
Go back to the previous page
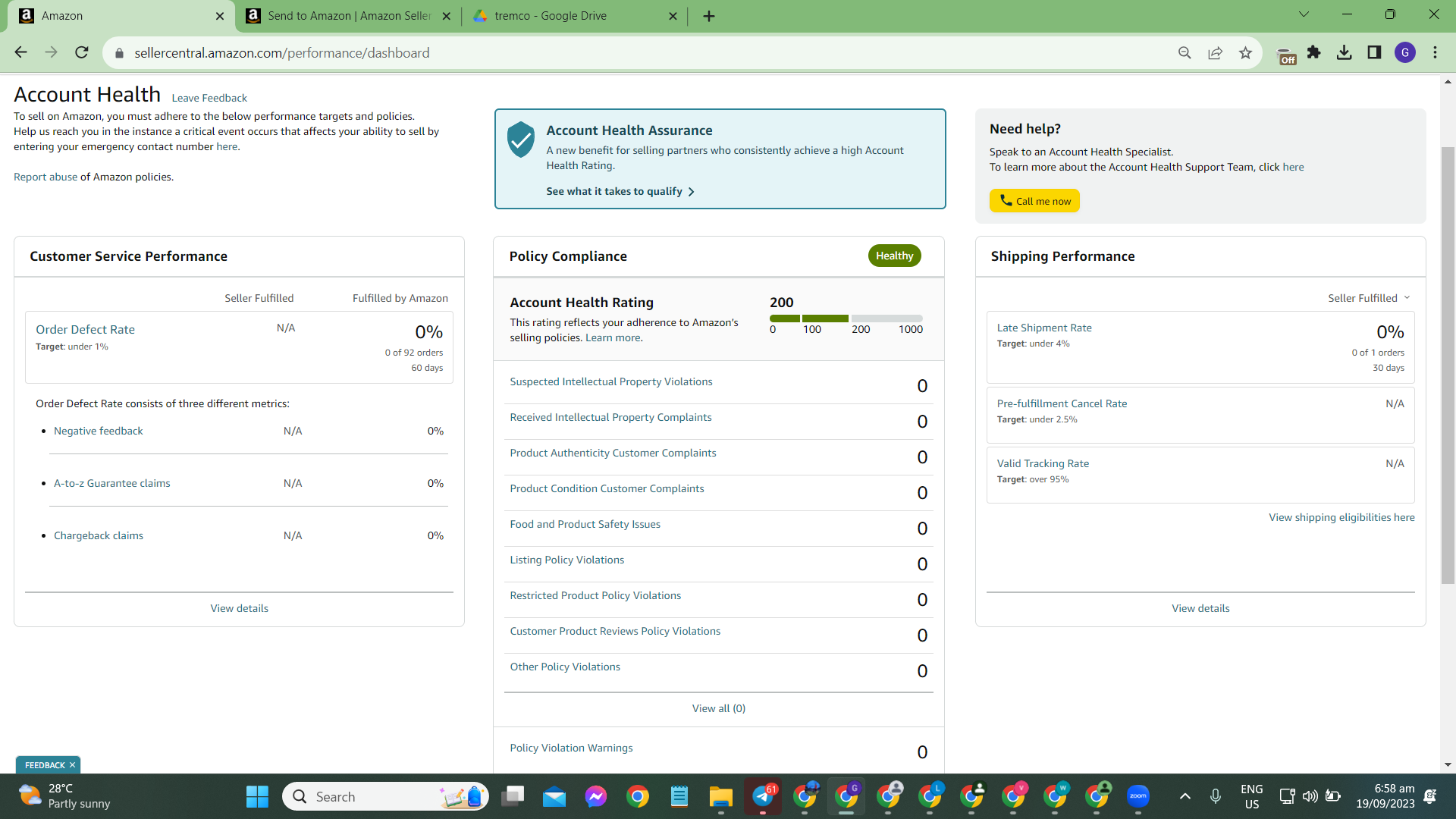point(20,52)
